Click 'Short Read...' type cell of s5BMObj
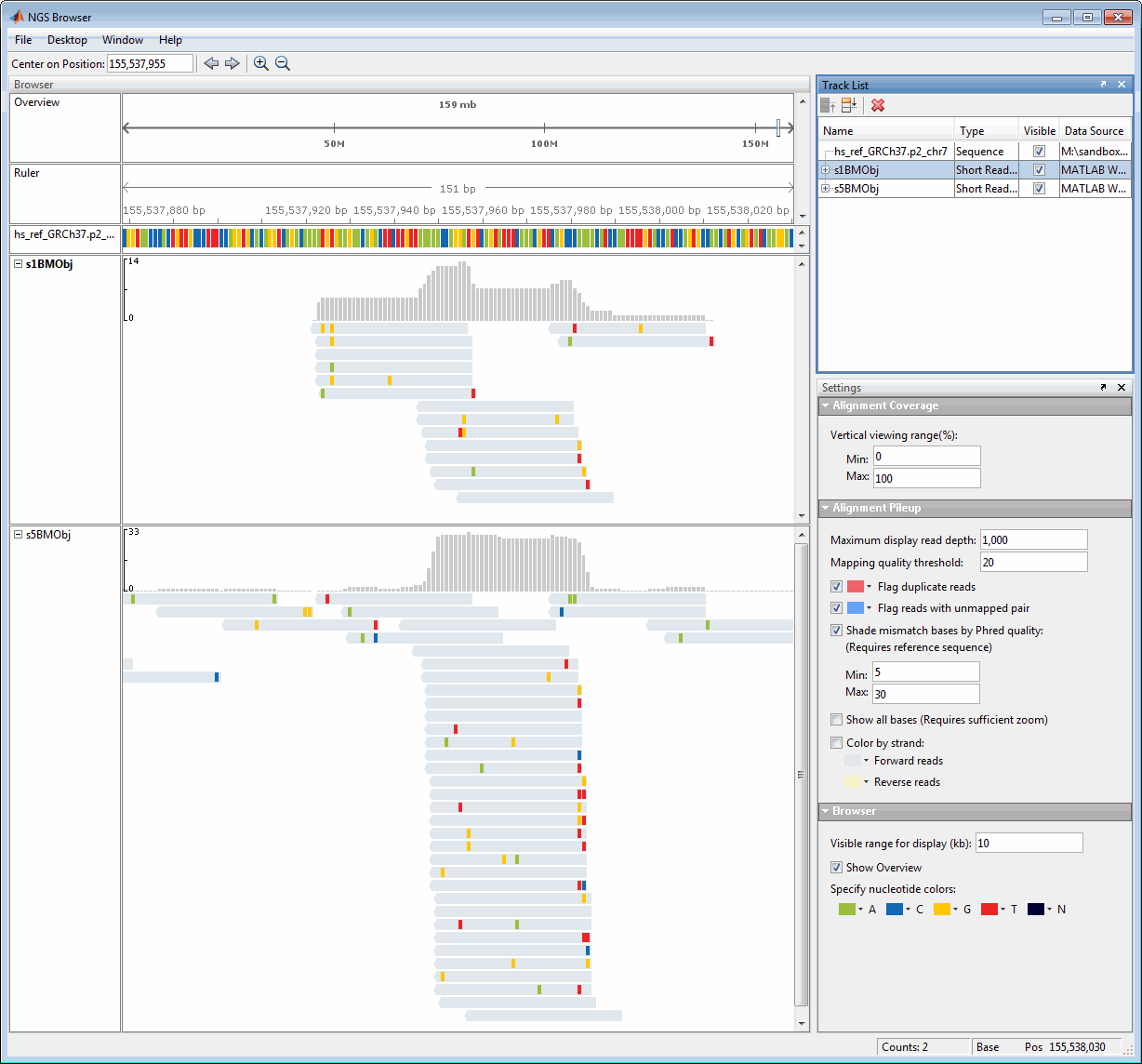This screenshot has height=1064, width=1142. 987,188
